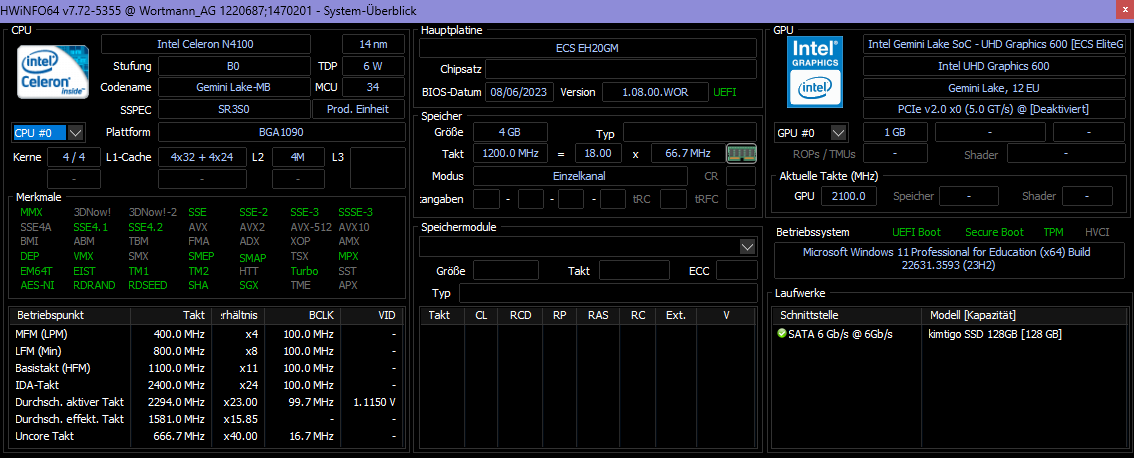Viewport: 1134px width, 458px height.
Task: Click the green status icon for SATA drive
Action: tap(781, 334)
